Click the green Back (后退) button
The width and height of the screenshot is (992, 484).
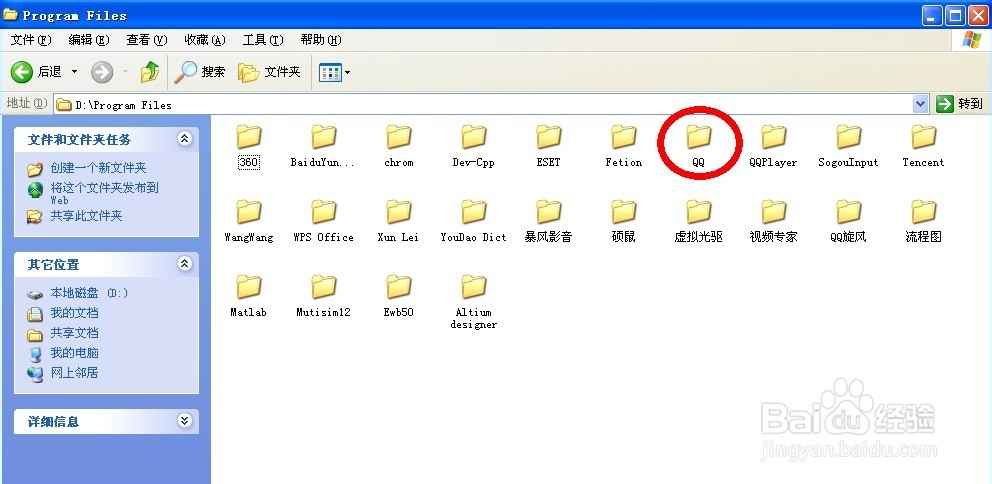(36, 72)
